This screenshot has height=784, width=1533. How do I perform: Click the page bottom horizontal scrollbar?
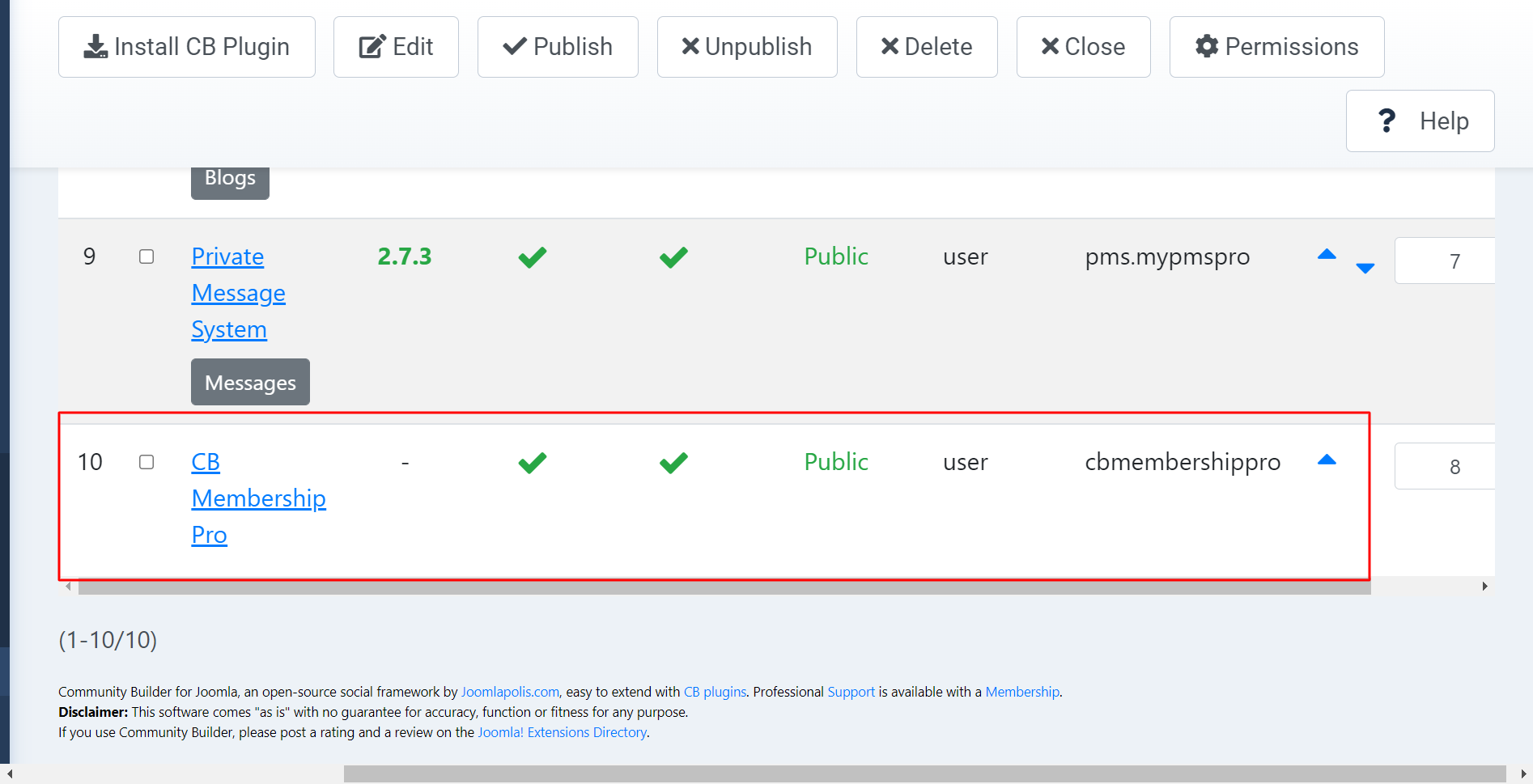click(x=924, y=774)
